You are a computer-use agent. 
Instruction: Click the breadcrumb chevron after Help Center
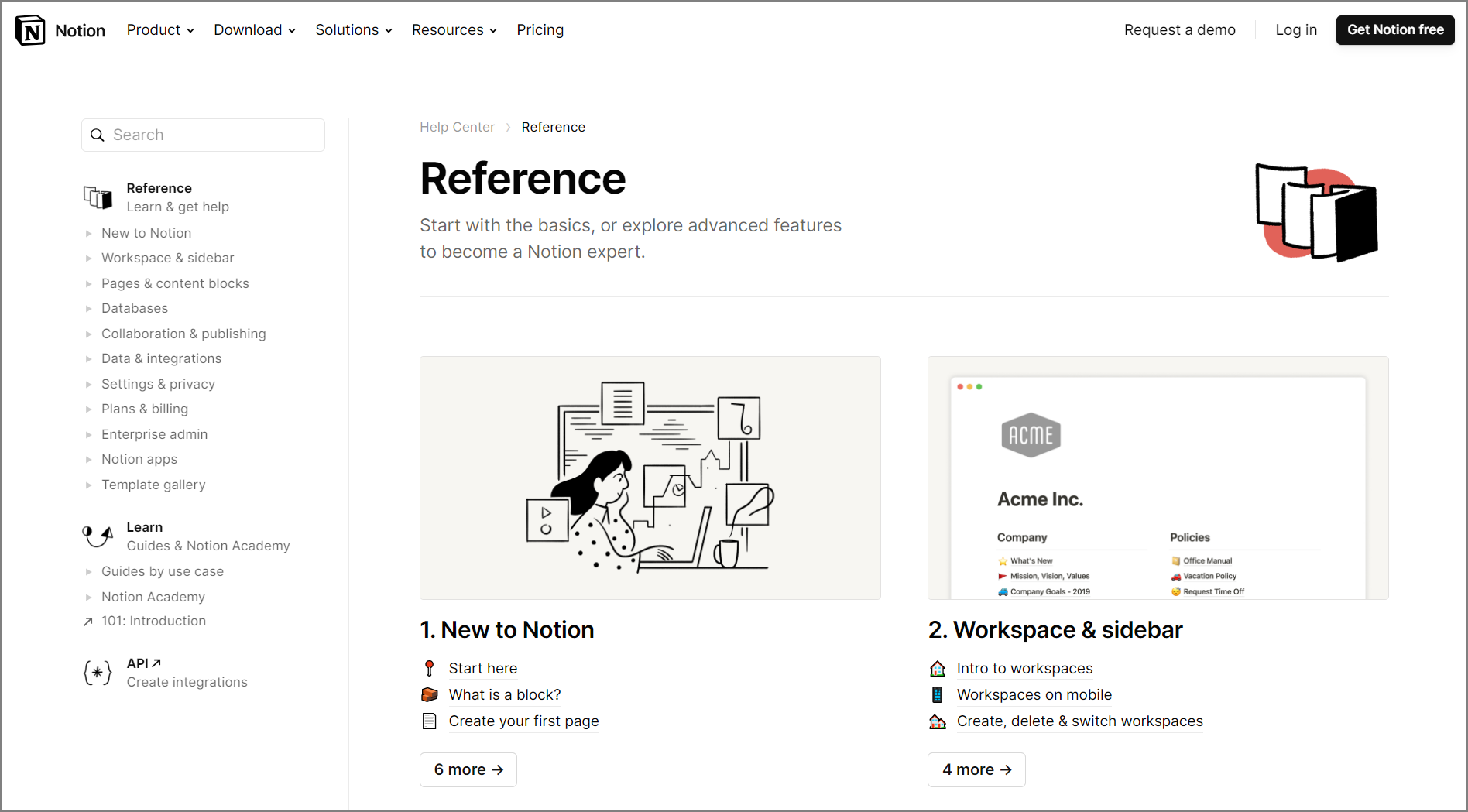[508, 128]
